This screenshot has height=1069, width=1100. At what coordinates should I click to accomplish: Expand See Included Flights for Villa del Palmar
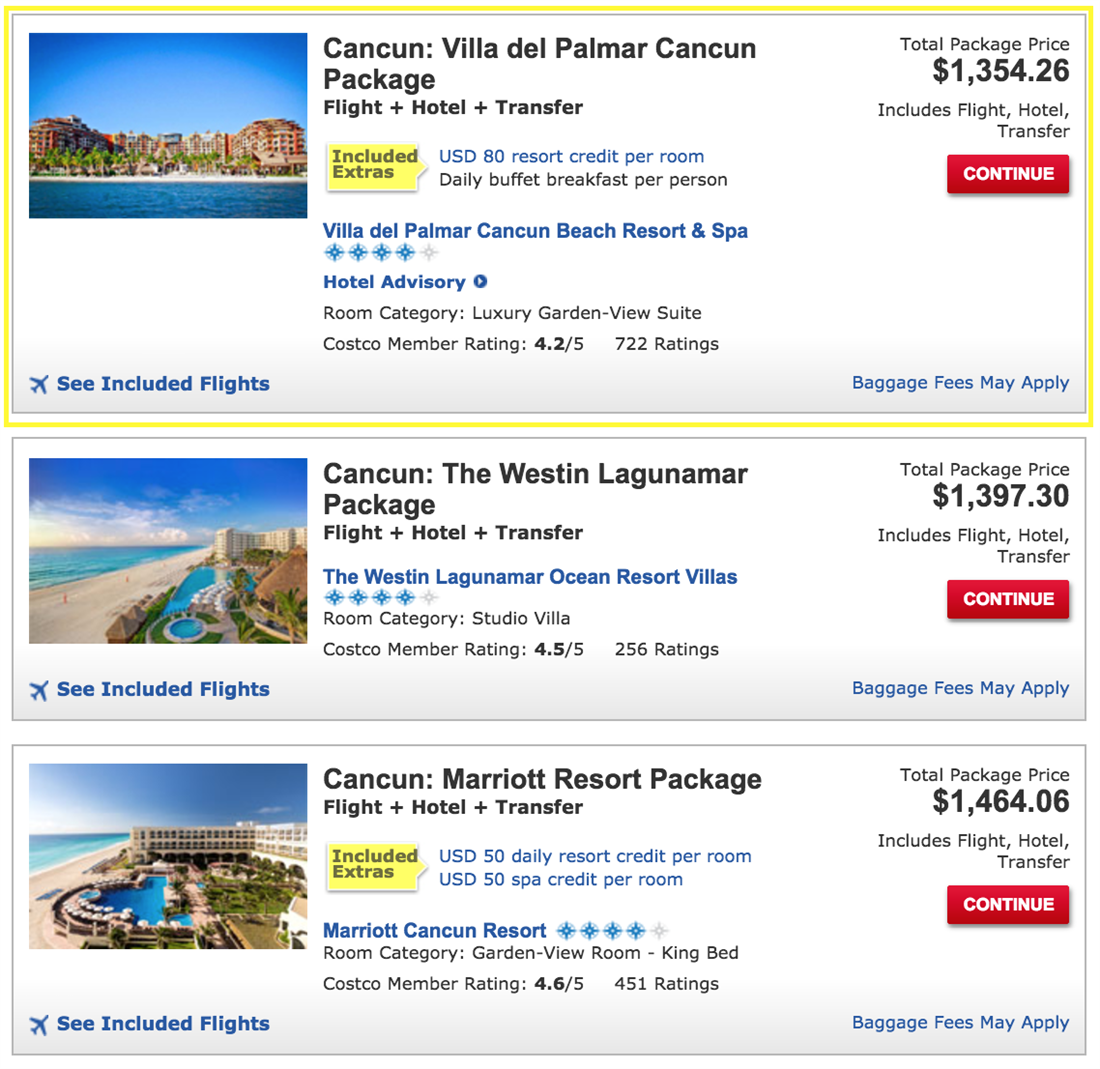pyautogui.click(x=163, y=383)
